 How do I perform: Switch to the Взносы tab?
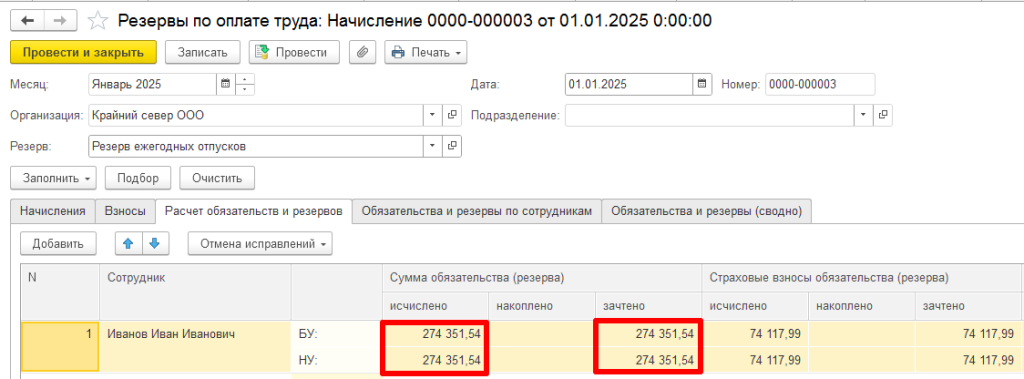pos(125,211)
